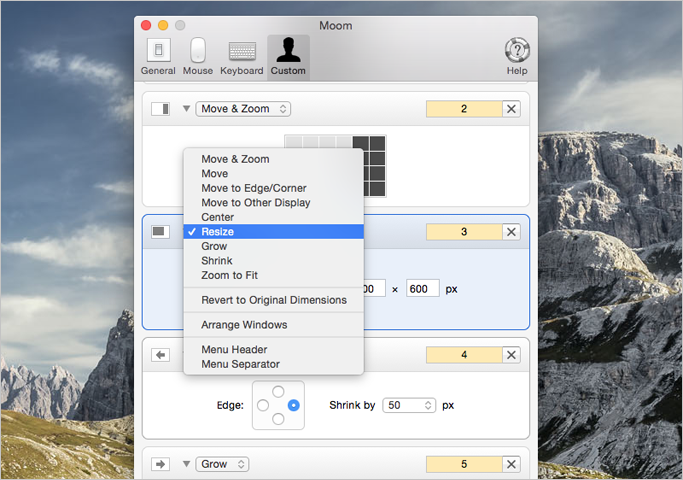Delete custom action with shortcut 2

tap(511, 109)
